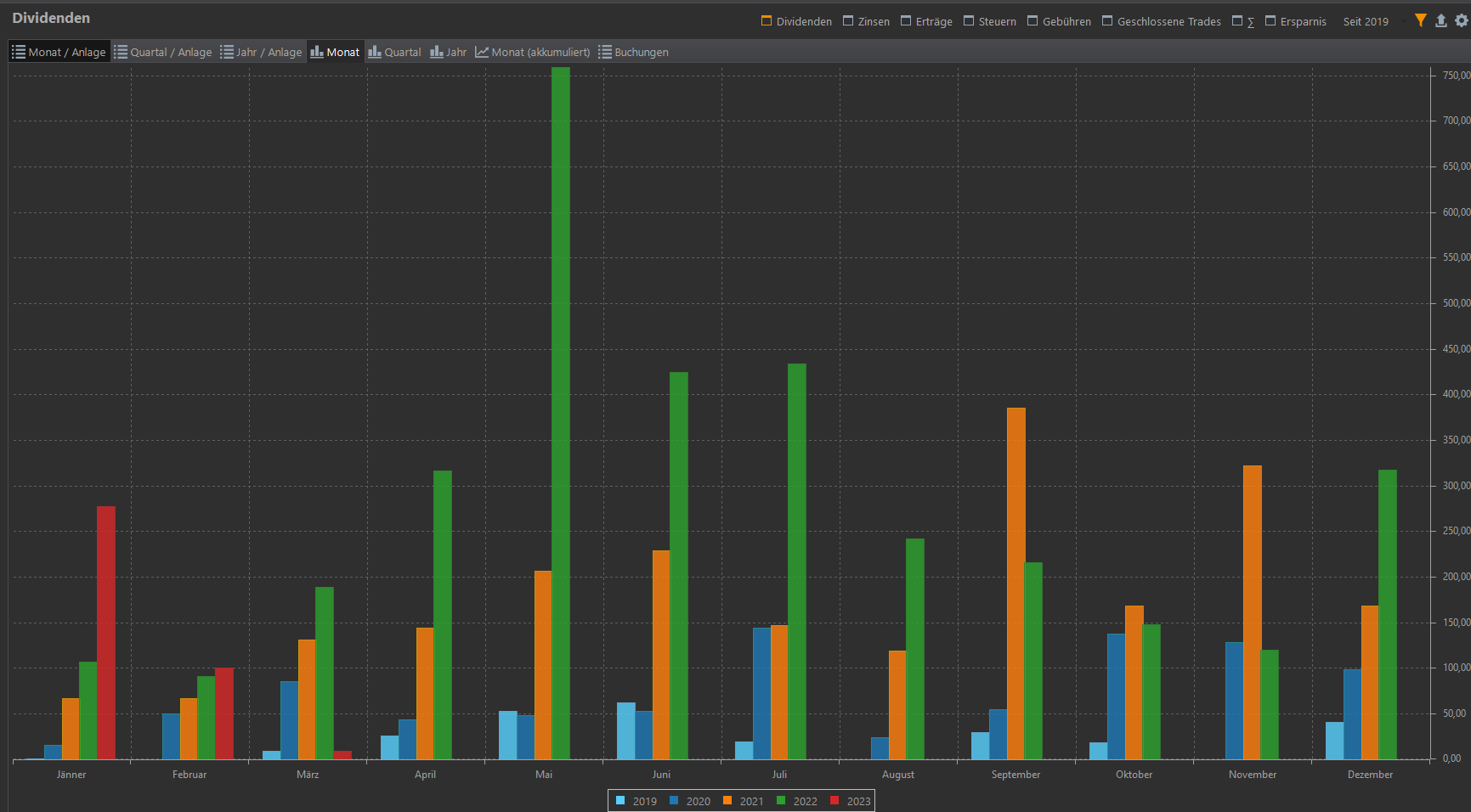
Task: Click the export data icon
Action: [1440, 20]
